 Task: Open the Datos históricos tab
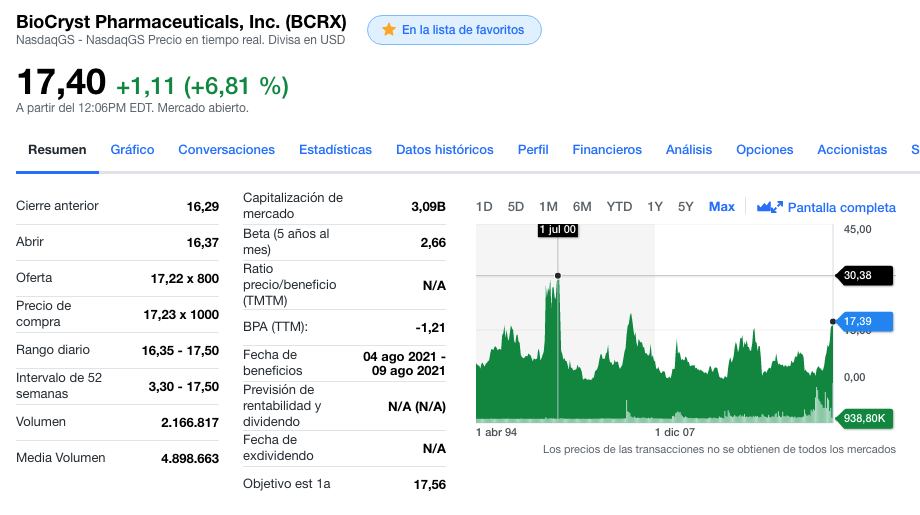(x=445, y=150)
